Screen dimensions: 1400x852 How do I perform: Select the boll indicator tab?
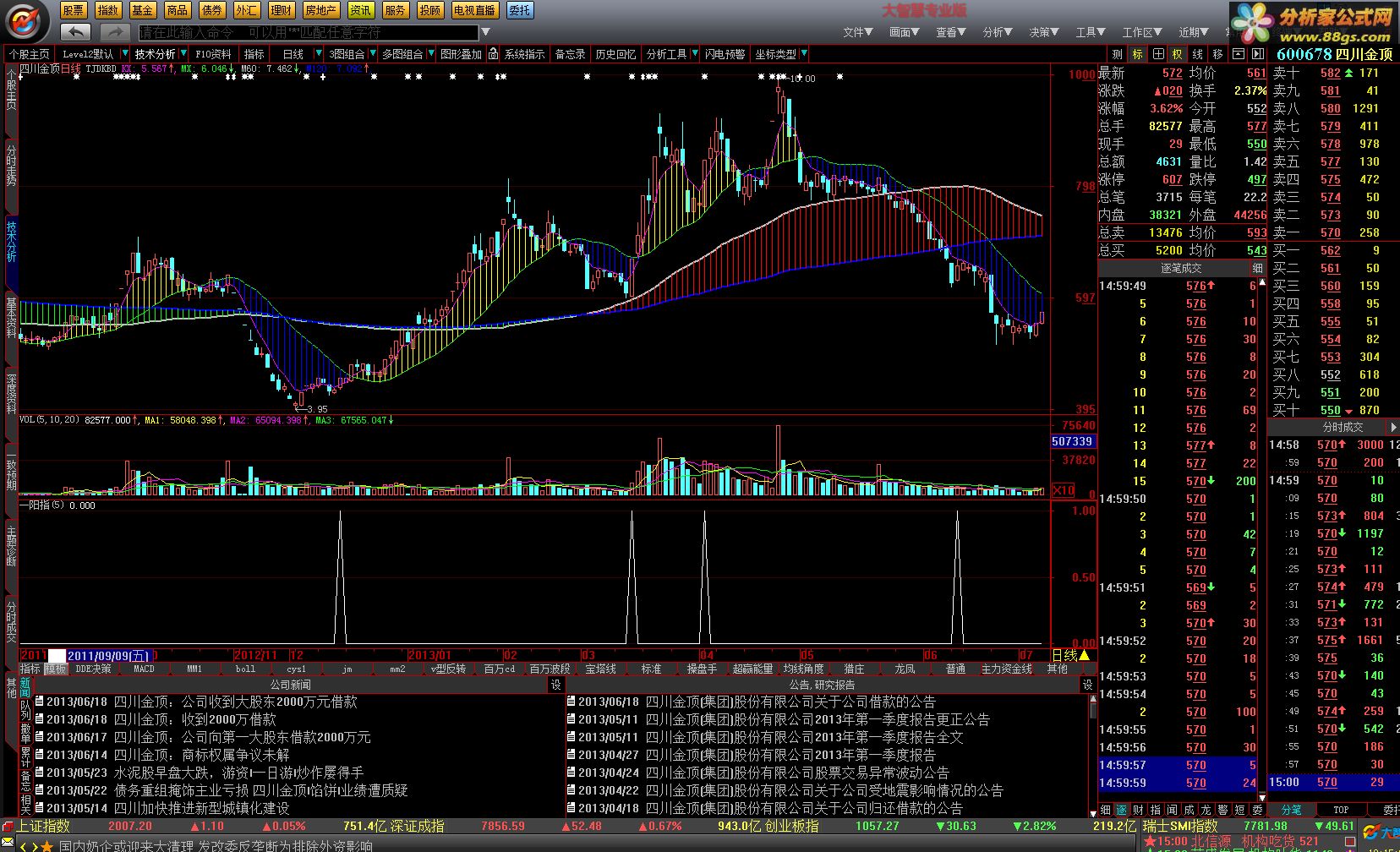(245, 669)
